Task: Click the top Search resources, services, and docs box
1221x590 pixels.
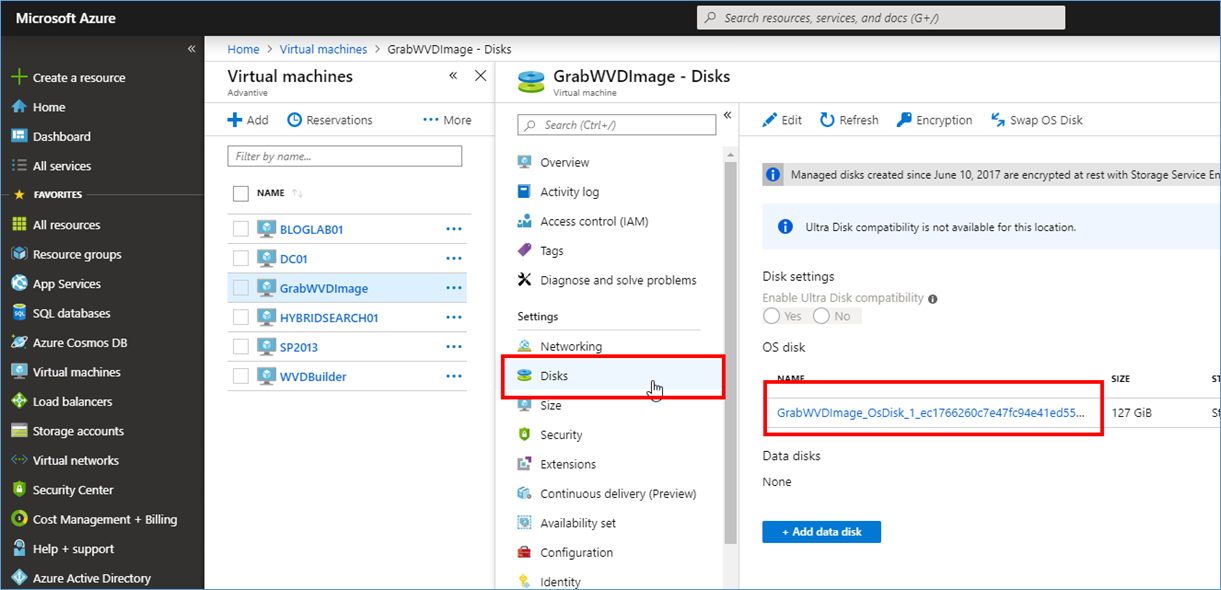Action: [x=881, y=18]
